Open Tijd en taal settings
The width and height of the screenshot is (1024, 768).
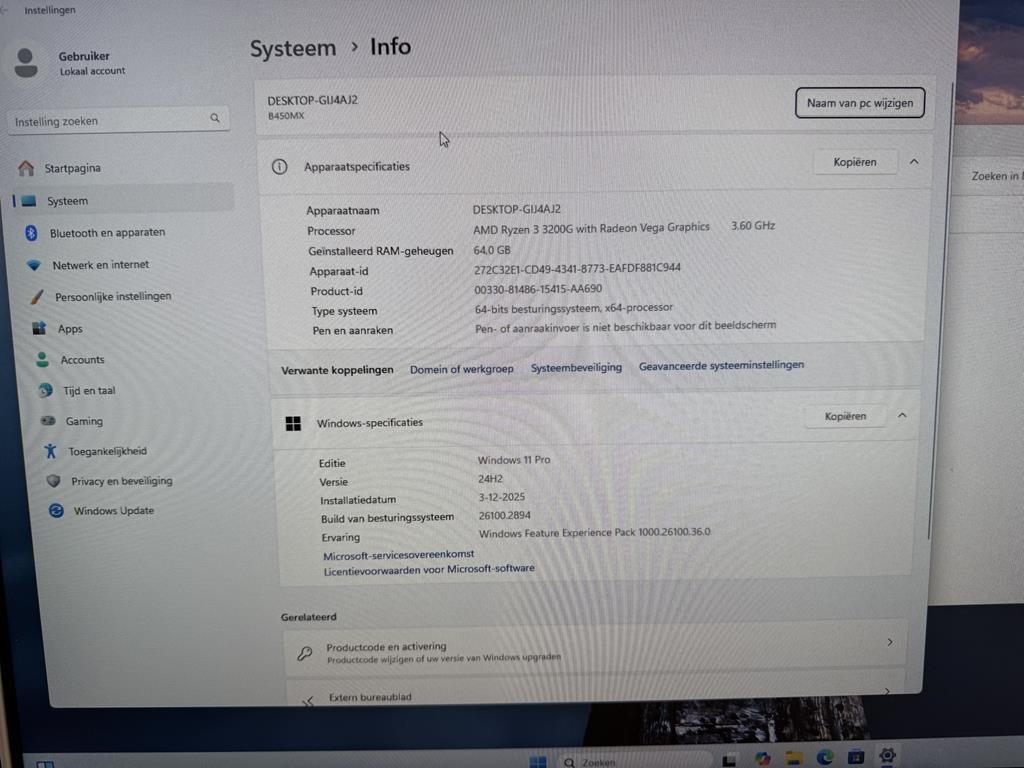(x=89, y=391)
